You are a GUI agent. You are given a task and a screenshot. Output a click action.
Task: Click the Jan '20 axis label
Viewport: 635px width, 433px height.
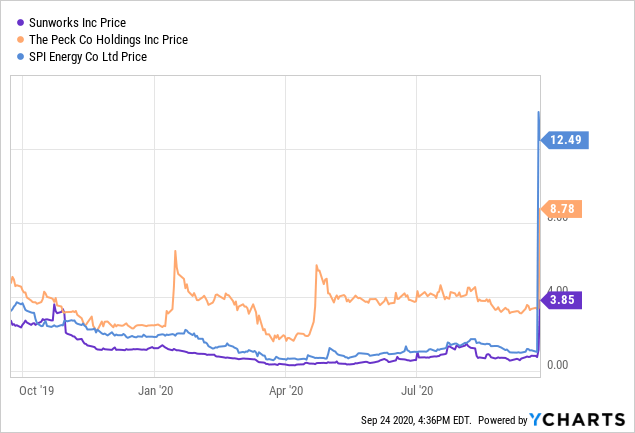[x=156, y=390]
